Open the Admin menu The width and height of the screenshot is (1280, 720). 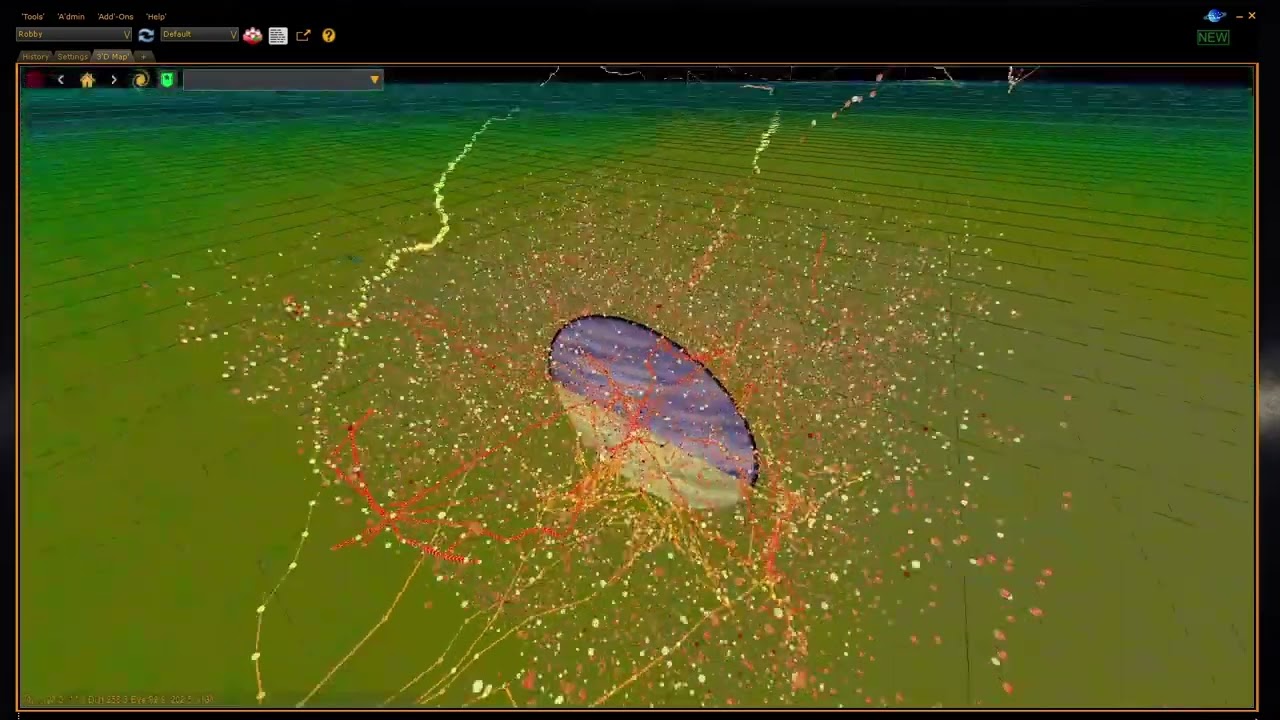point(71,17)
